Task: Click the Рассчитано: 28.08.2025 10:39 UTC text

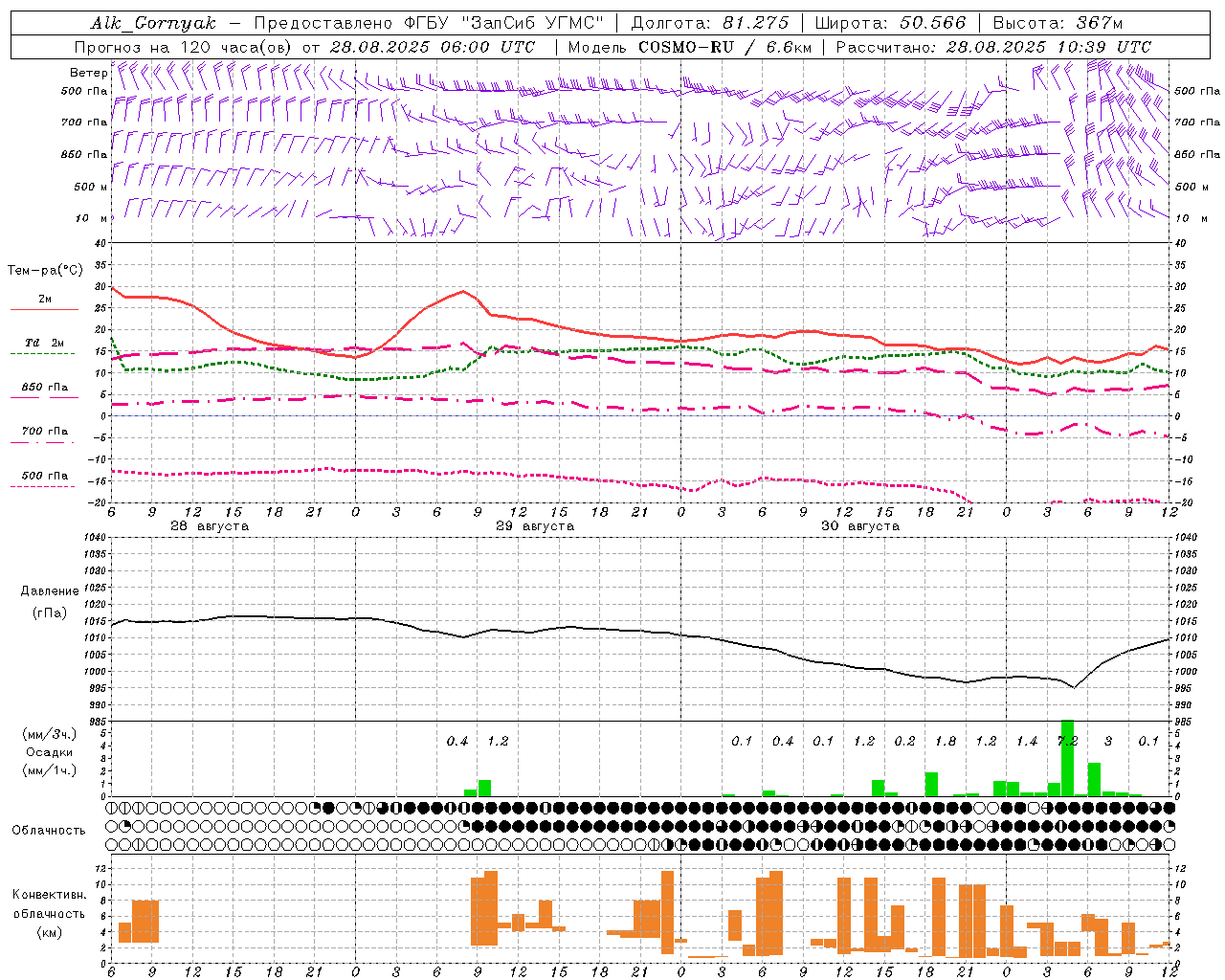Action: click(993, 47)
